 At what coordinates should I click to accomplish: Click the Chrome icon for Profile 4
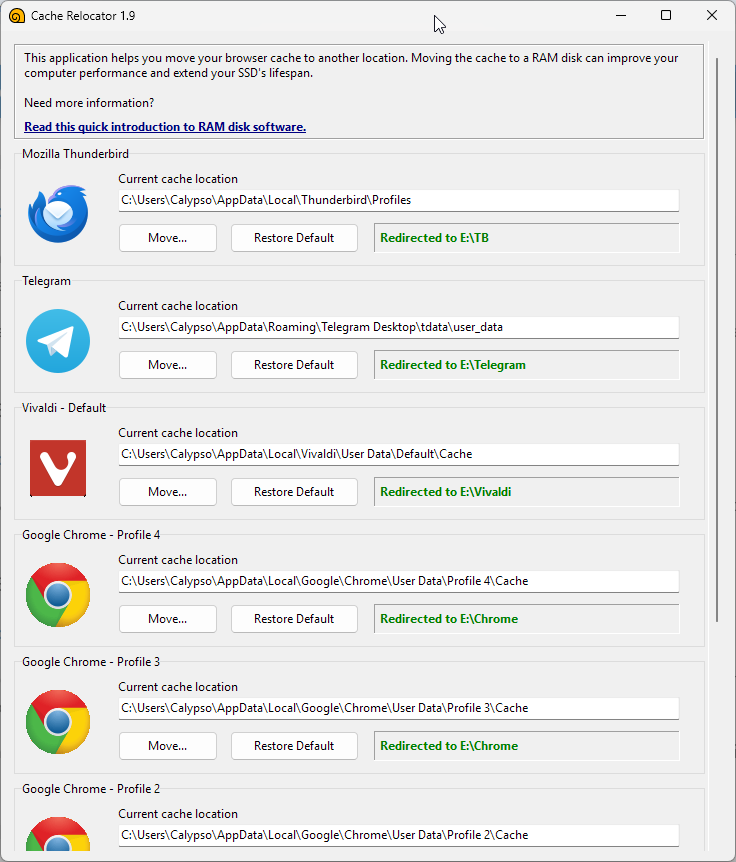pyautogui.click(x=58, y=595)
